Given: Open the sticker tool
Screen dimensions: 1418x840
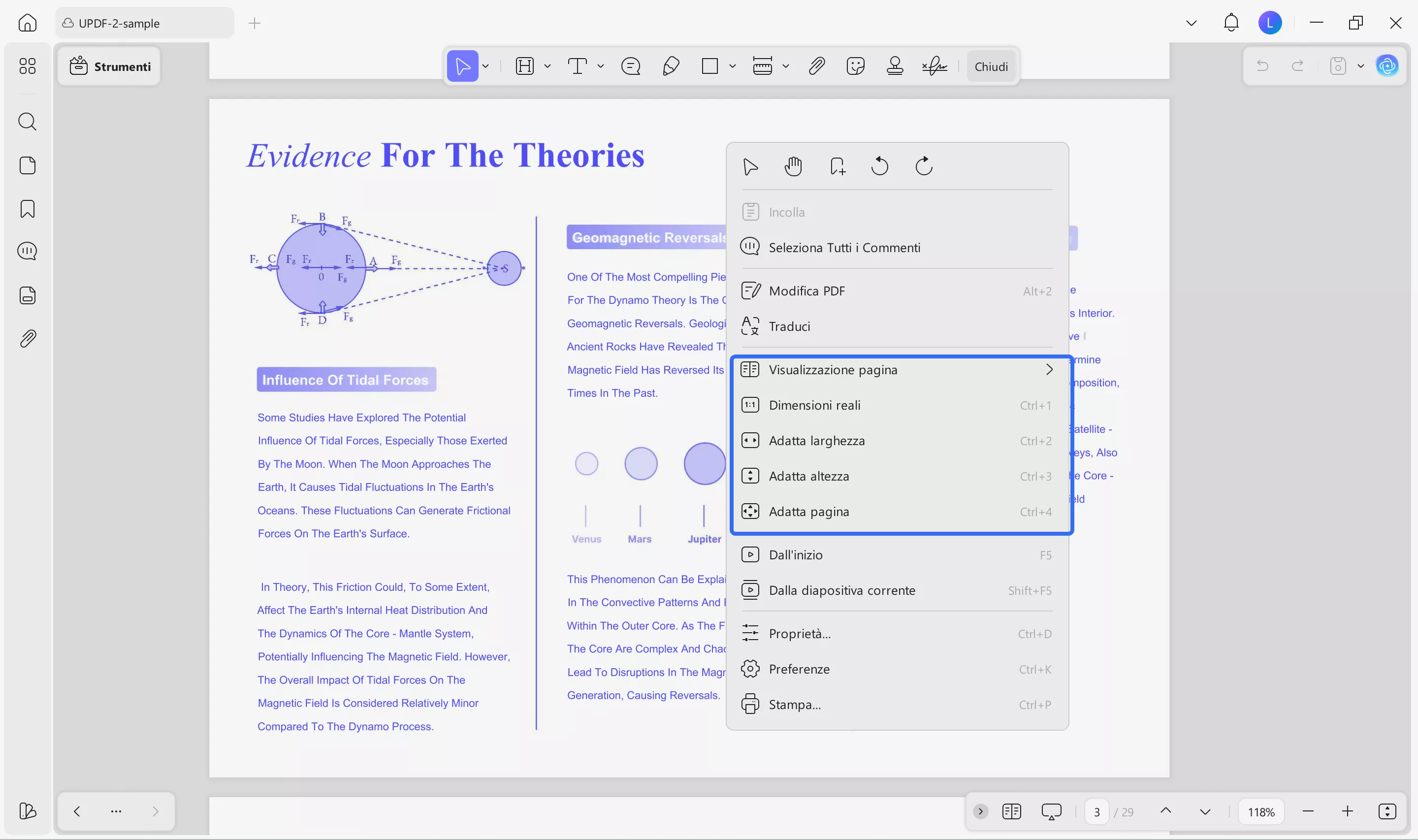Looking at the screenshot, I should point(855,66).
